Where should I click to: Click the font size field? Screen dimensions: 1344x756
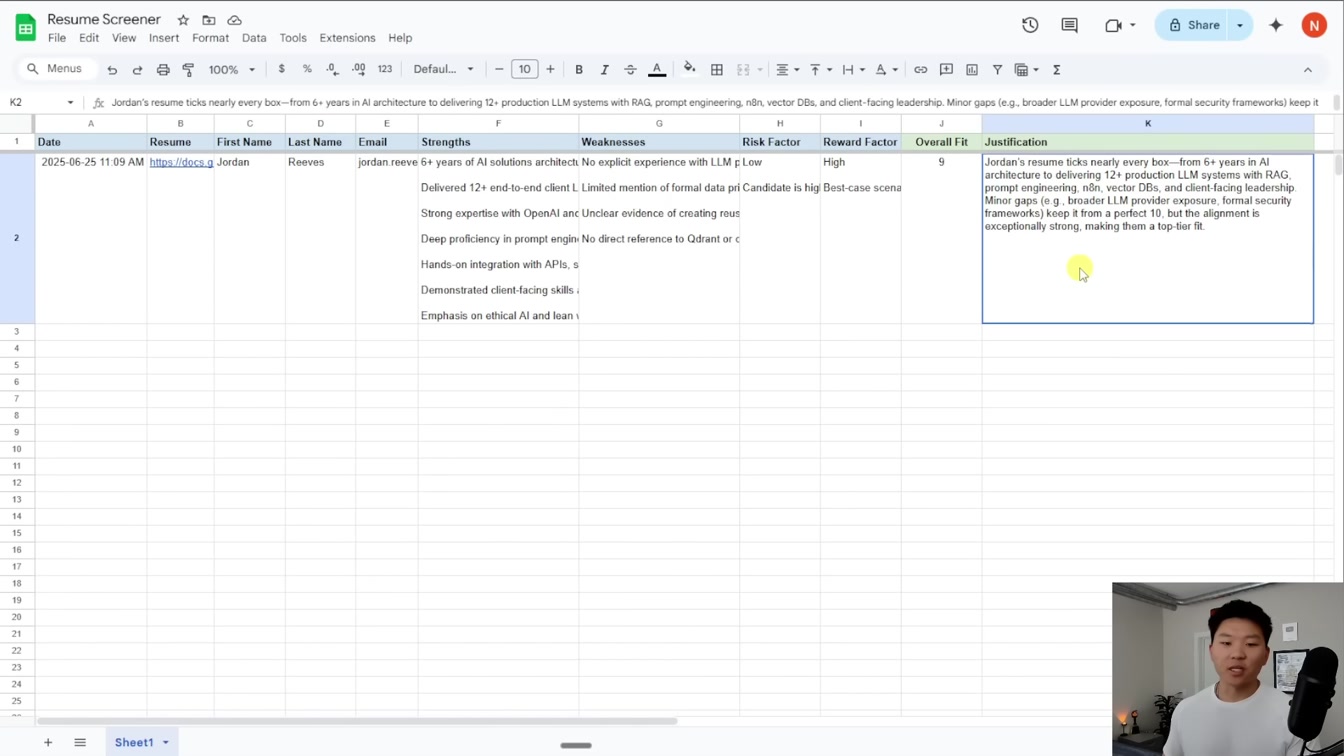tap(525, 69)
